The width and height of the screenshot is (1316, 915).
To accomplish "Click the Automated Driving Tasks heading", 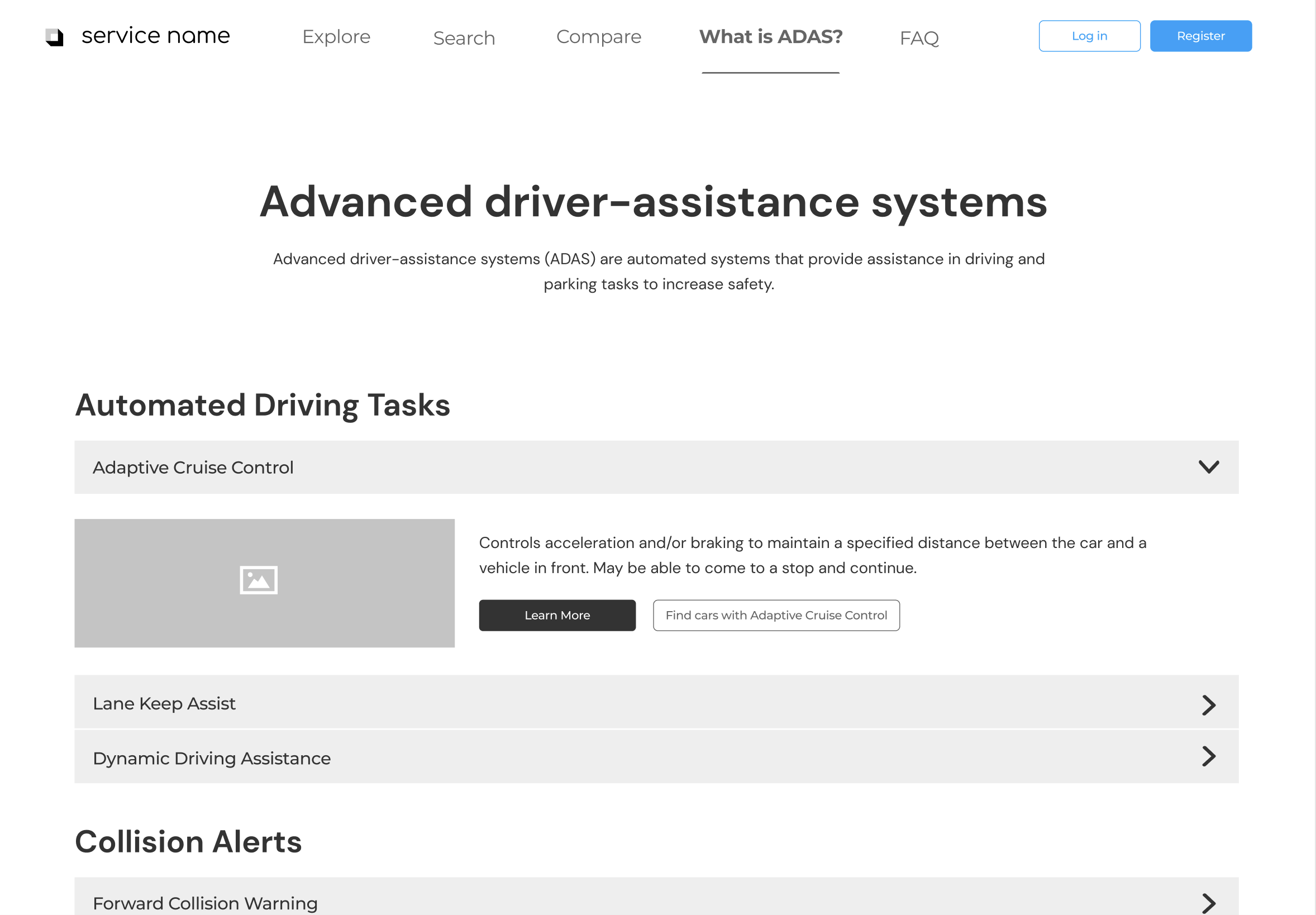I will 263,406.
